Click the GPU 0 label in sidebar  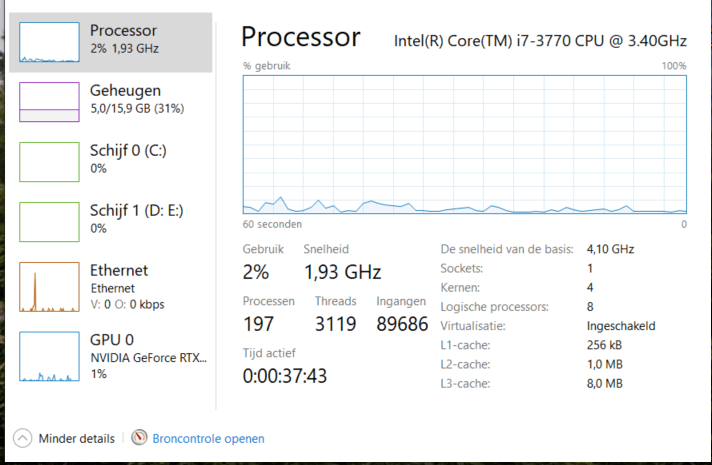pos(112,340)
